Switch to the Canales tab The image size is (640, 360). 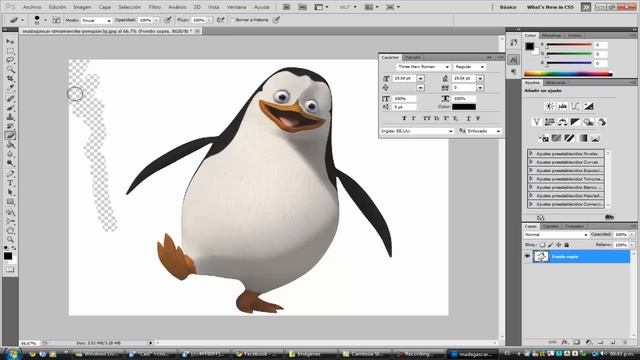coord(551,226)
